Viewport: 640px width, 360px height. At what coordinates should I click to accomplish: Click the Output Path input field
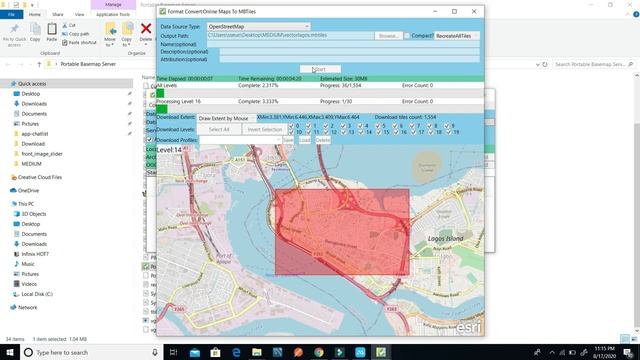290,36
